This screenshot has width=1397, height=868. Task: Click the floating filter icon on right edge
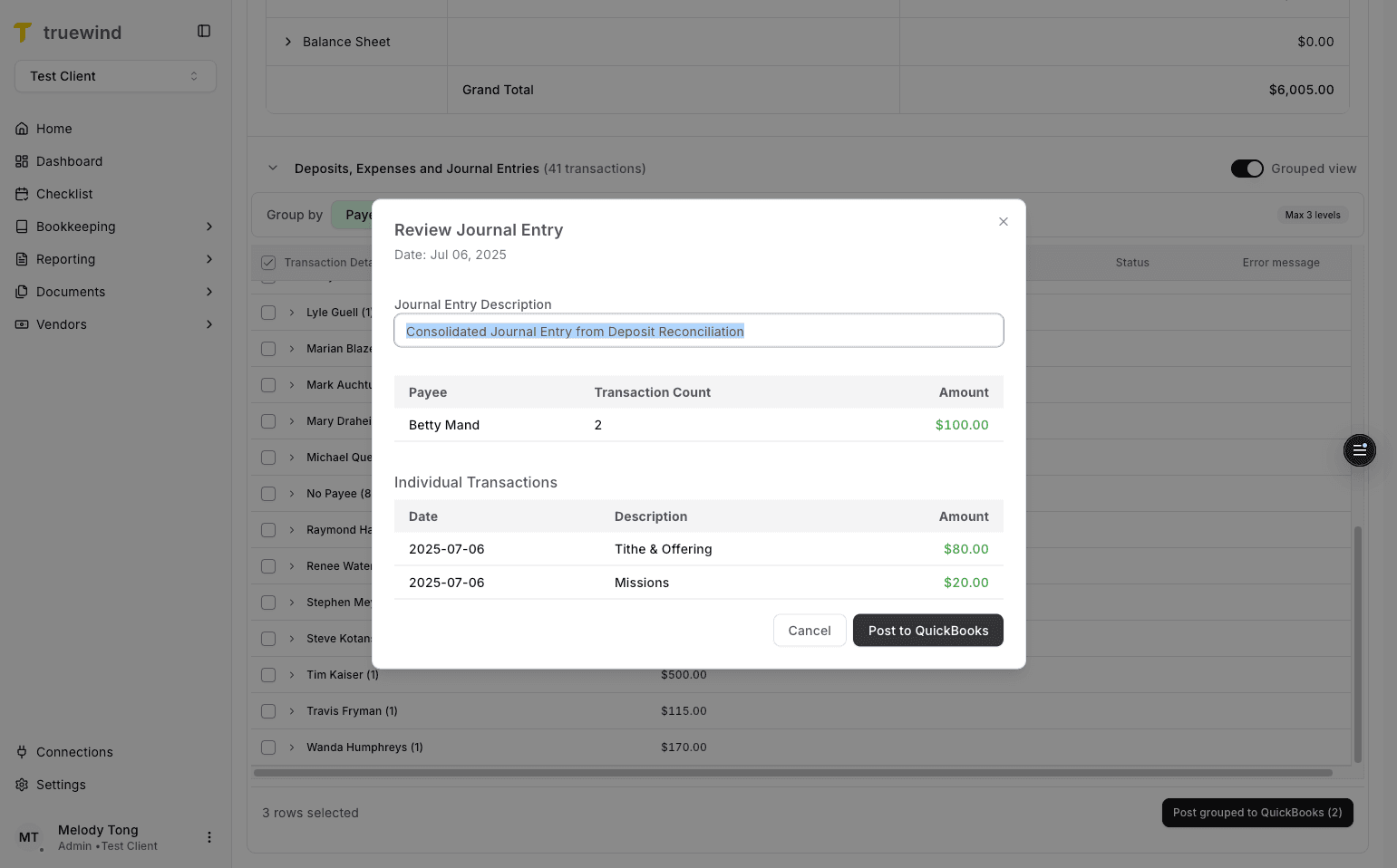coord(1359,450)
